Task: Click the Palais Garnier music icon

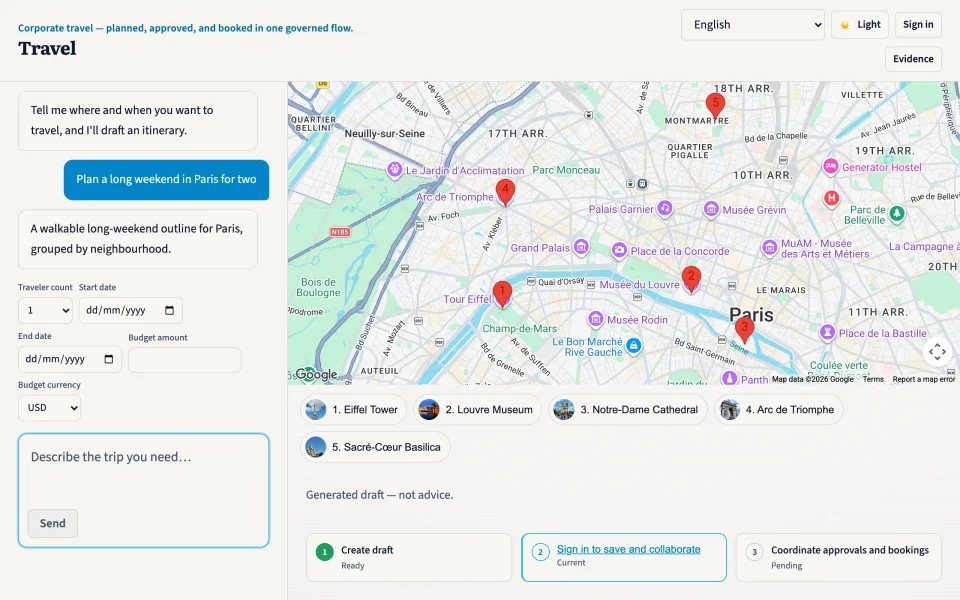Action: coord(665,209)
